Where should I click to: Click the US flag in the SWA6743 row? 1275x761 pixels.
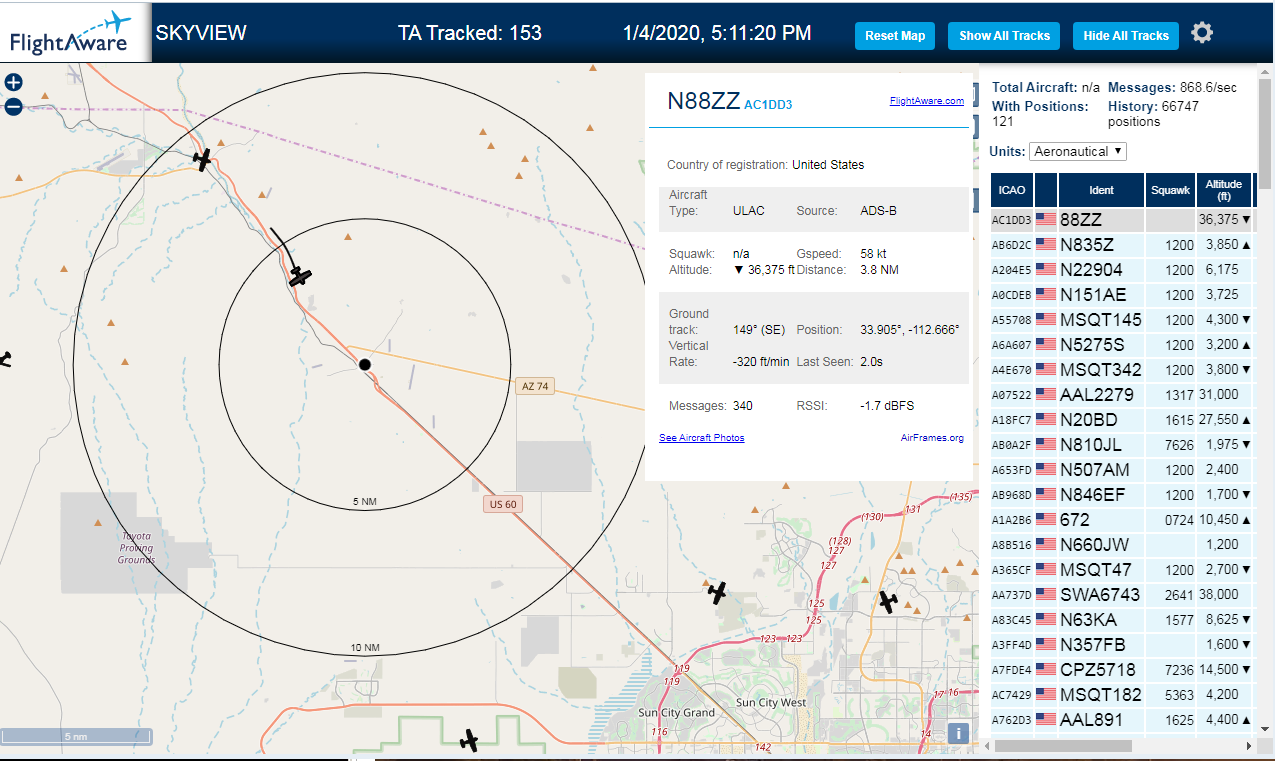click(x=1046, y=594)
